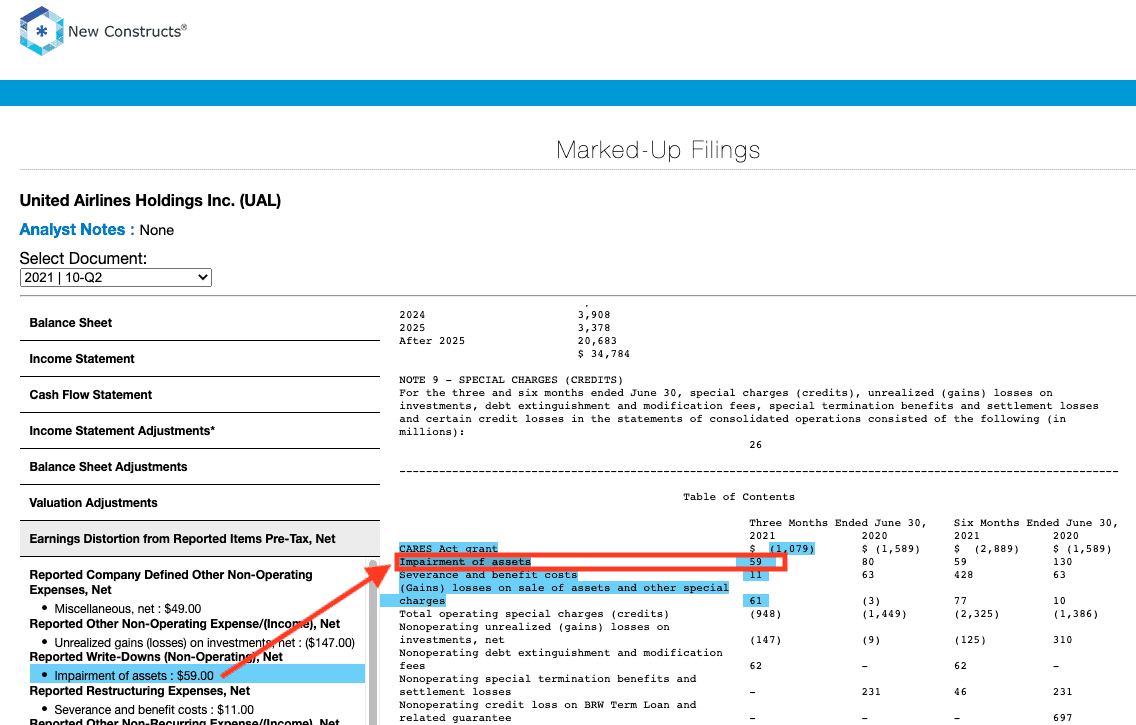Click the highlighted CARES Act grant row label
The width and height of the screenshot is (1136, 725).
(448, 549)
